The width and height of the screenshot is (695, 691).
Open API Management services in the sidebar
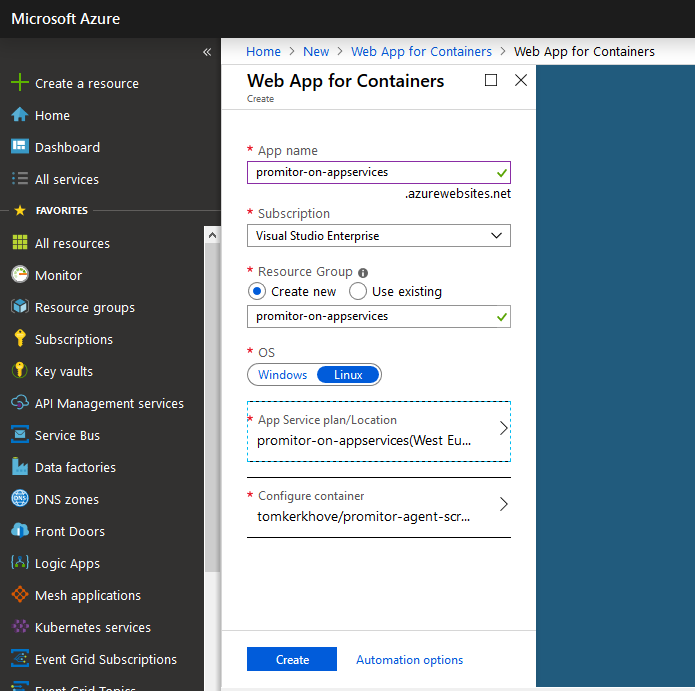(109, 404)
